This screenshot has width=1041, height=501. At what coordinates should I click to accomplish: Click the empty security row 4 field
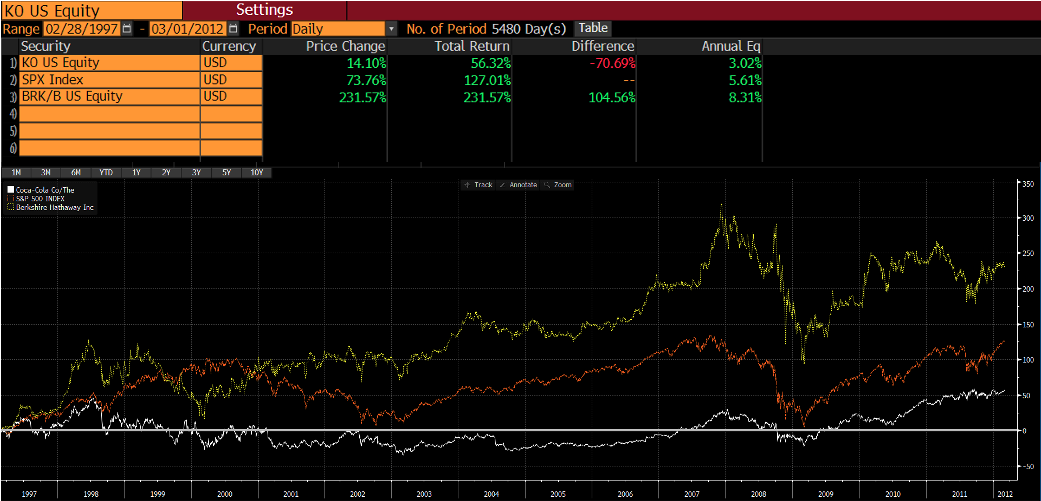[108, 114]
